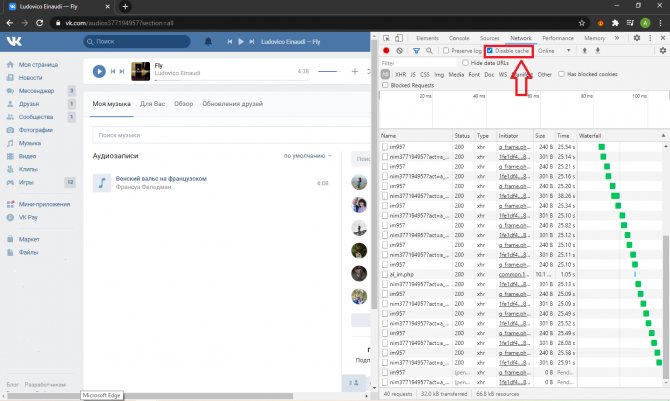Open the VK notifications bell
670x401 pixels.
point(208,41)
